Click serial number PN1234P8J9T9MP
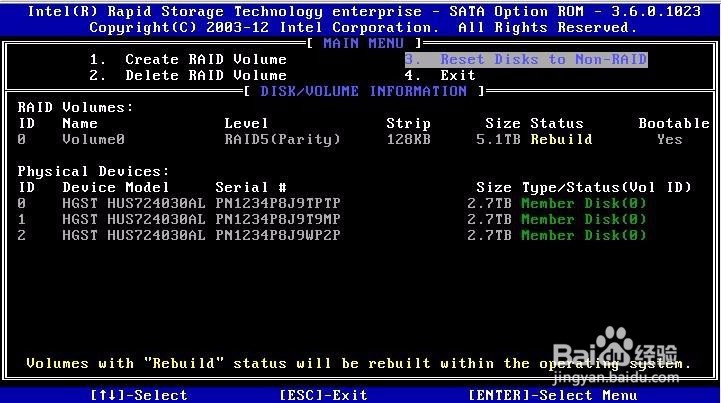The image size is (721, 403). 278,219
